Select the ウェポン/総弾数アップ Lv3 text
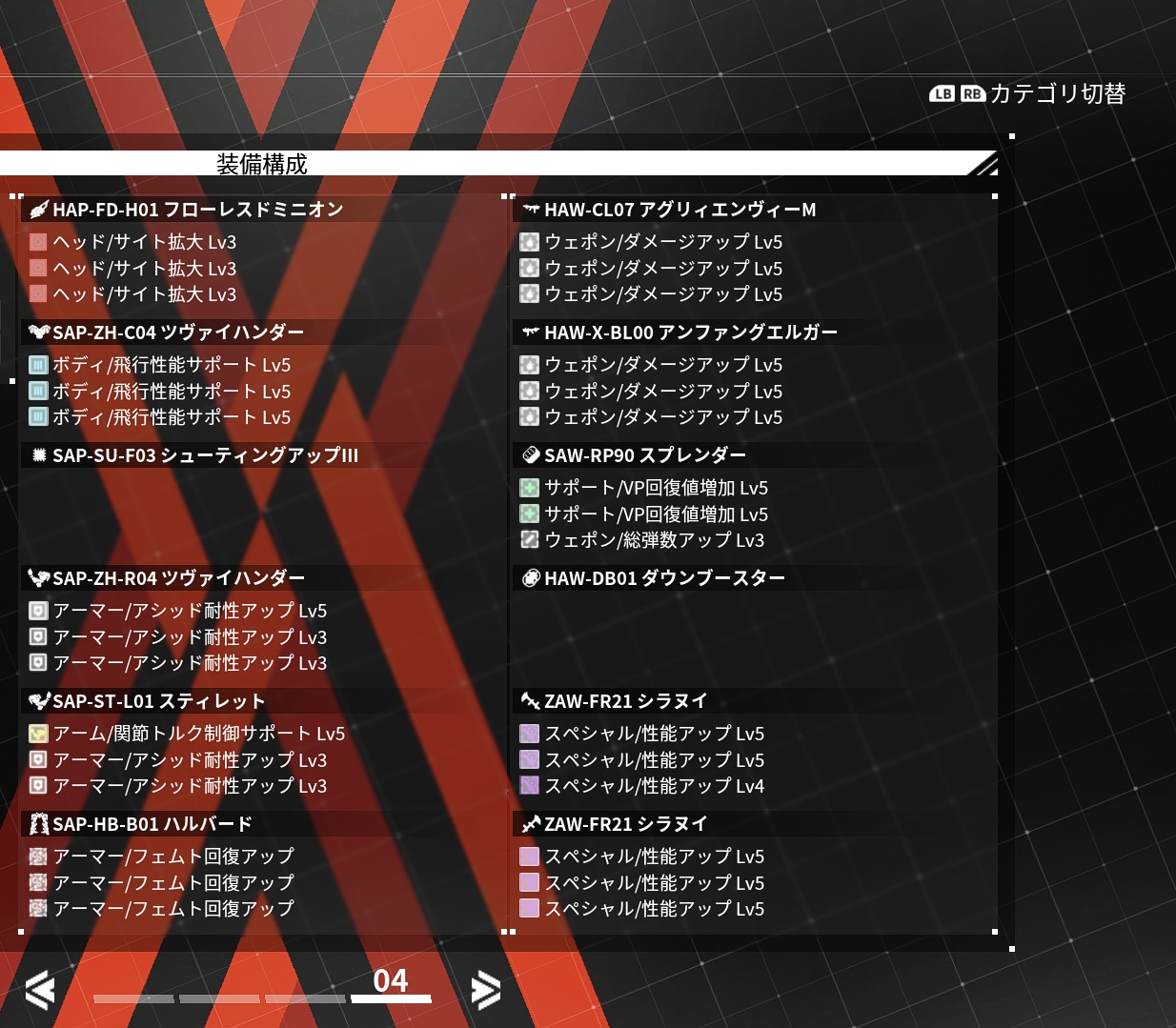Image resolution: width=1176 pixels, height=1028 pixels. click(x=655, y=540)
